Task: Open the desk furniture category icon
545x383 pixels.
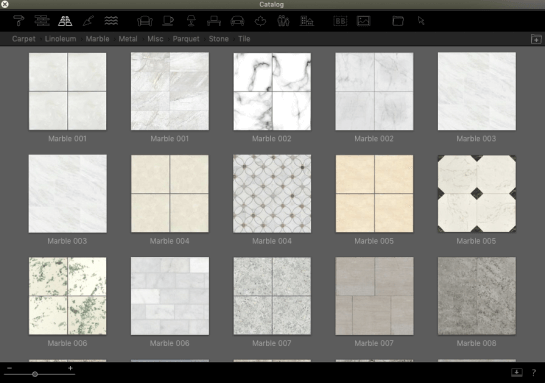Action: tap(214, 21)
